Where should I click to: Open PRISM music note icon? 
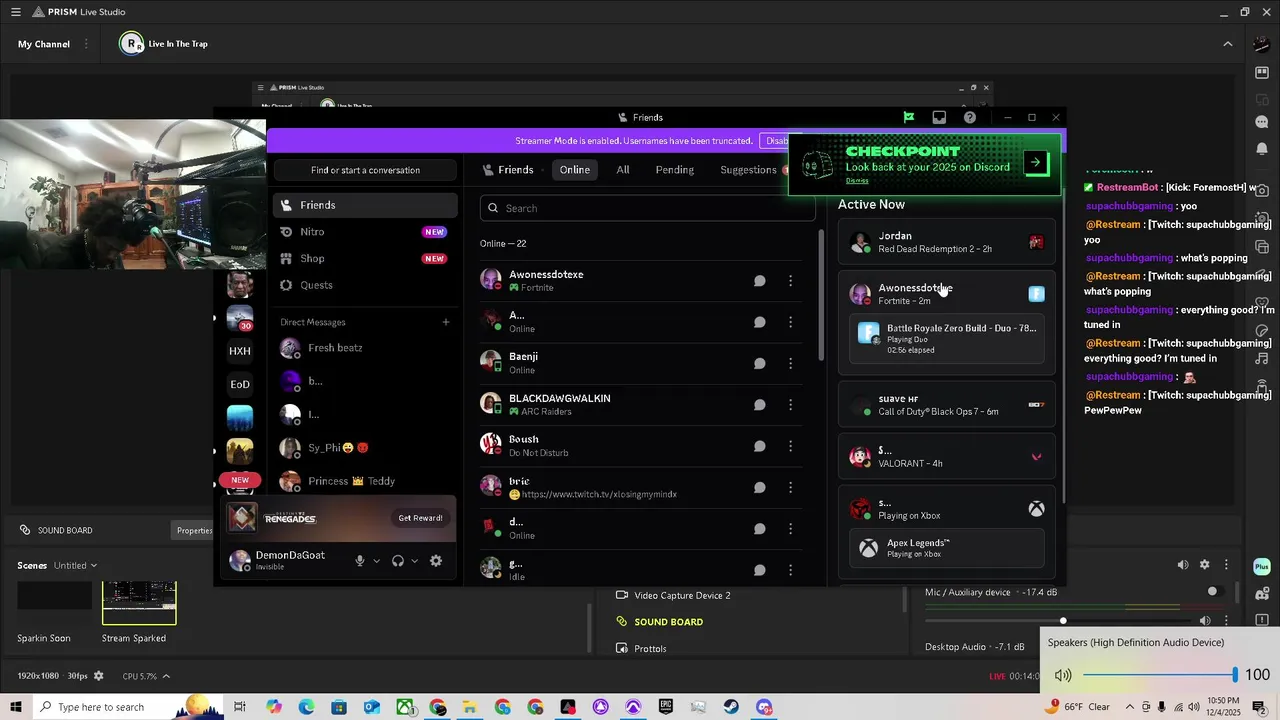tap(1262, 358)
